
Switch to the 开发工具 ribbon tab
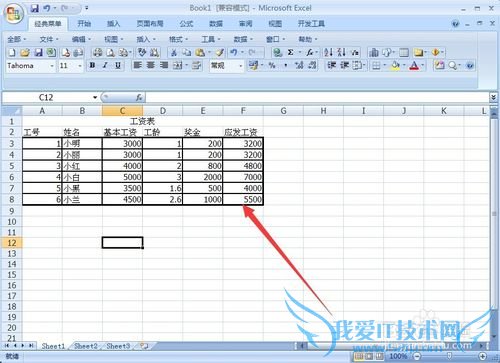pos(311,23)
